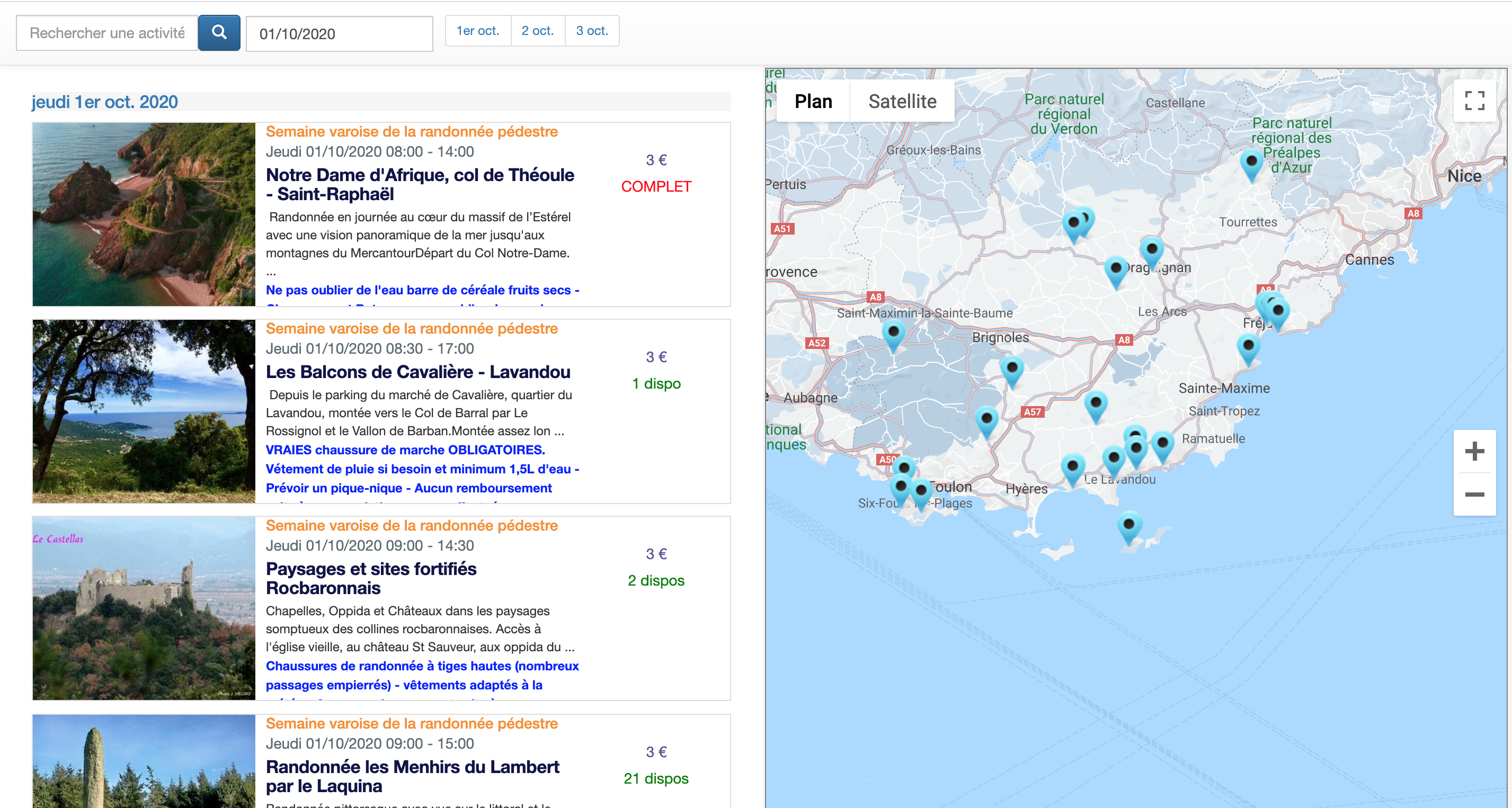Viewport: 1512px width, 808px height.
Task: Select the rightmost map pin at Fréjus
Action: pos(1278,315)
